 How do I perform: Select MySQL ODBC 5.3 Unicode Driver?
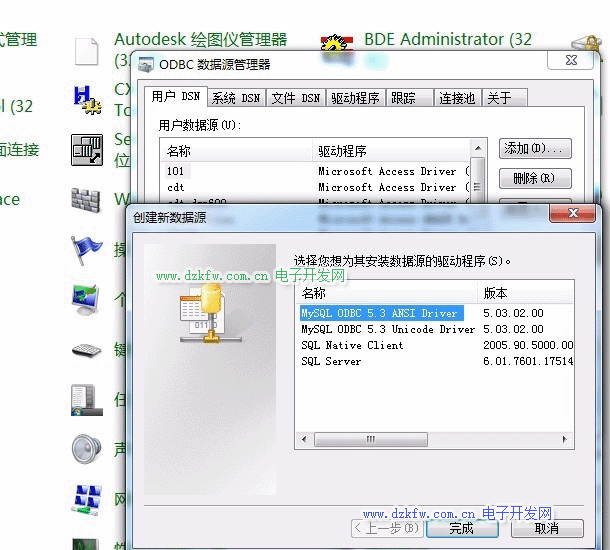pyautogui.click(x=388, y=329)
